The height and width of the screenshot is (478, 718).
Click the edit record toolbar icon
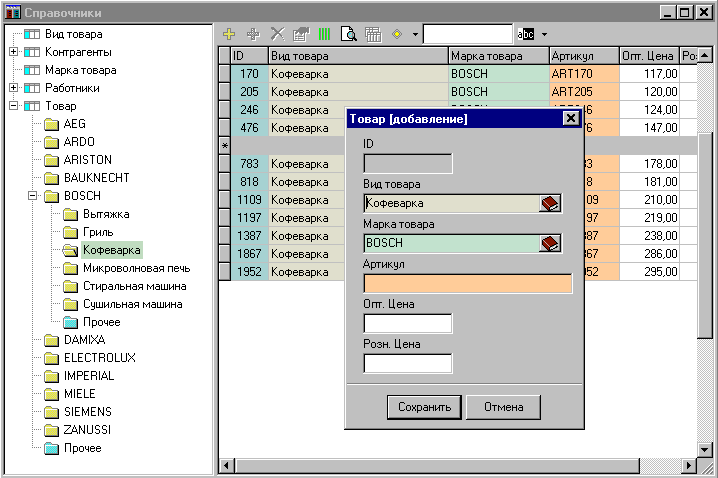301,34
